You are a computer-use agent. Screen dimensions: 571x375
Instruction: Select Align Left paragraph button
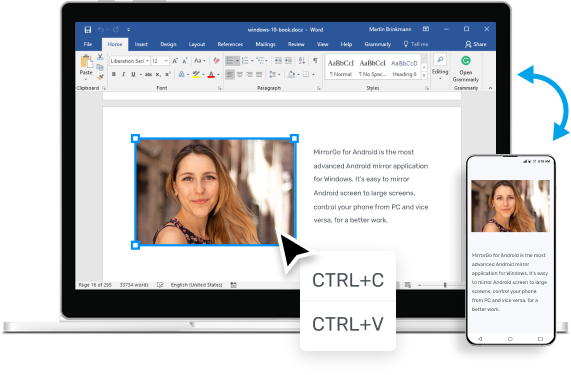click(230, 74)
